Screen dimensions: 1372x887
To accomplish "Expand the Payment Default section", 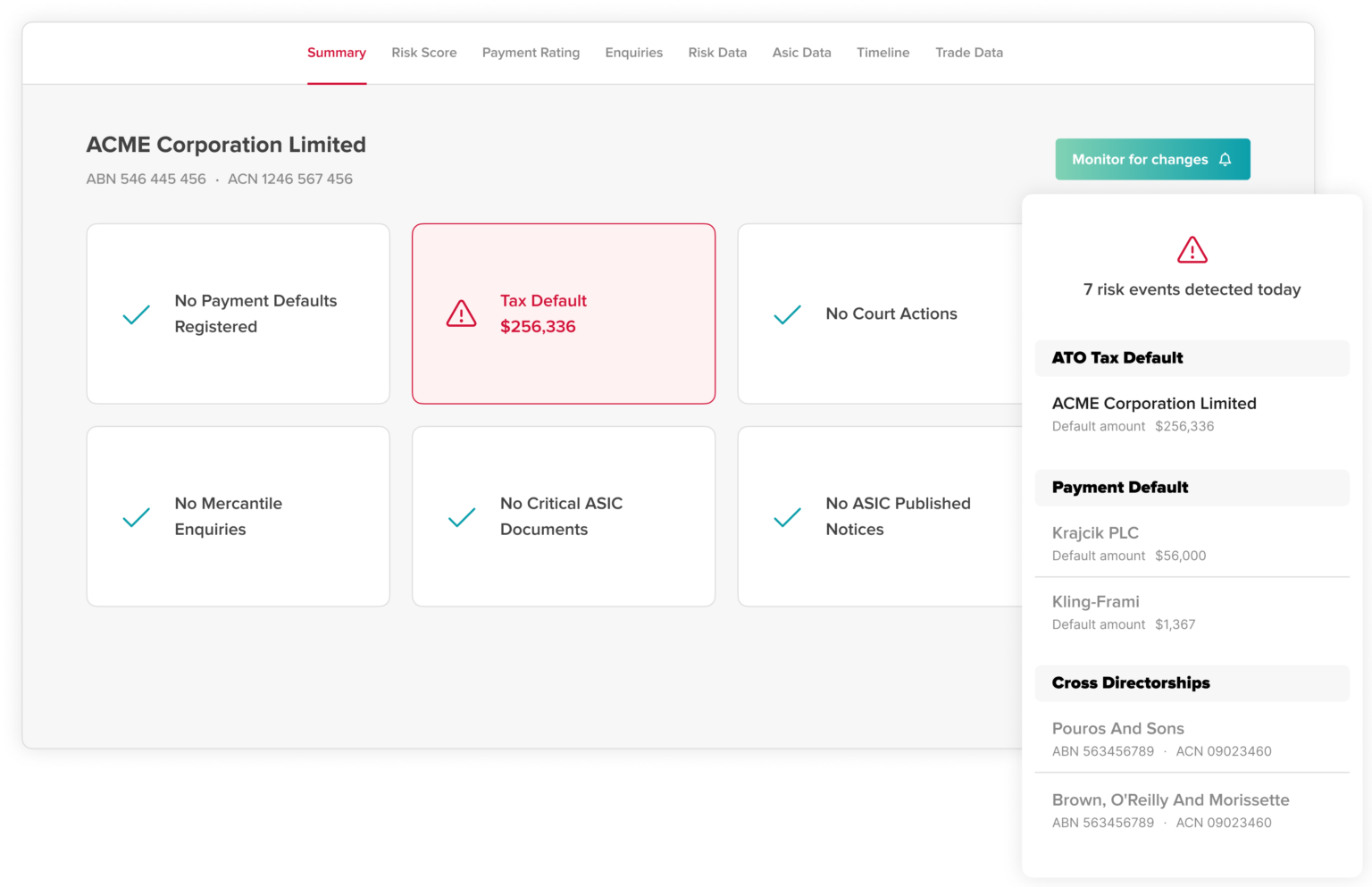I will (x=1192, y=488).
